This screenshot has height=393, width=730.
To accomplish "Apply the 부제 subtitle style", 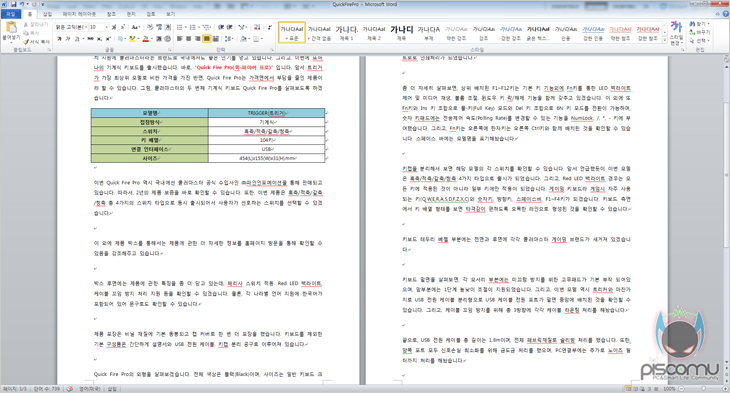I will click(429, 33).
